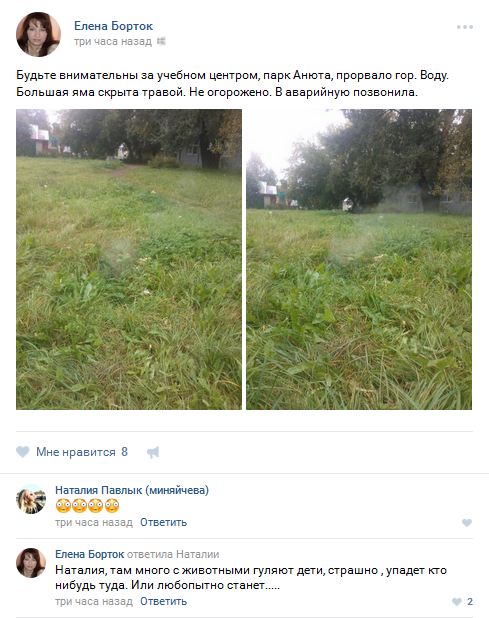Viewport: 489px width, 618px height.
Task: Click Елена Борток's post avatar
Action: click(x=38, y=34)
